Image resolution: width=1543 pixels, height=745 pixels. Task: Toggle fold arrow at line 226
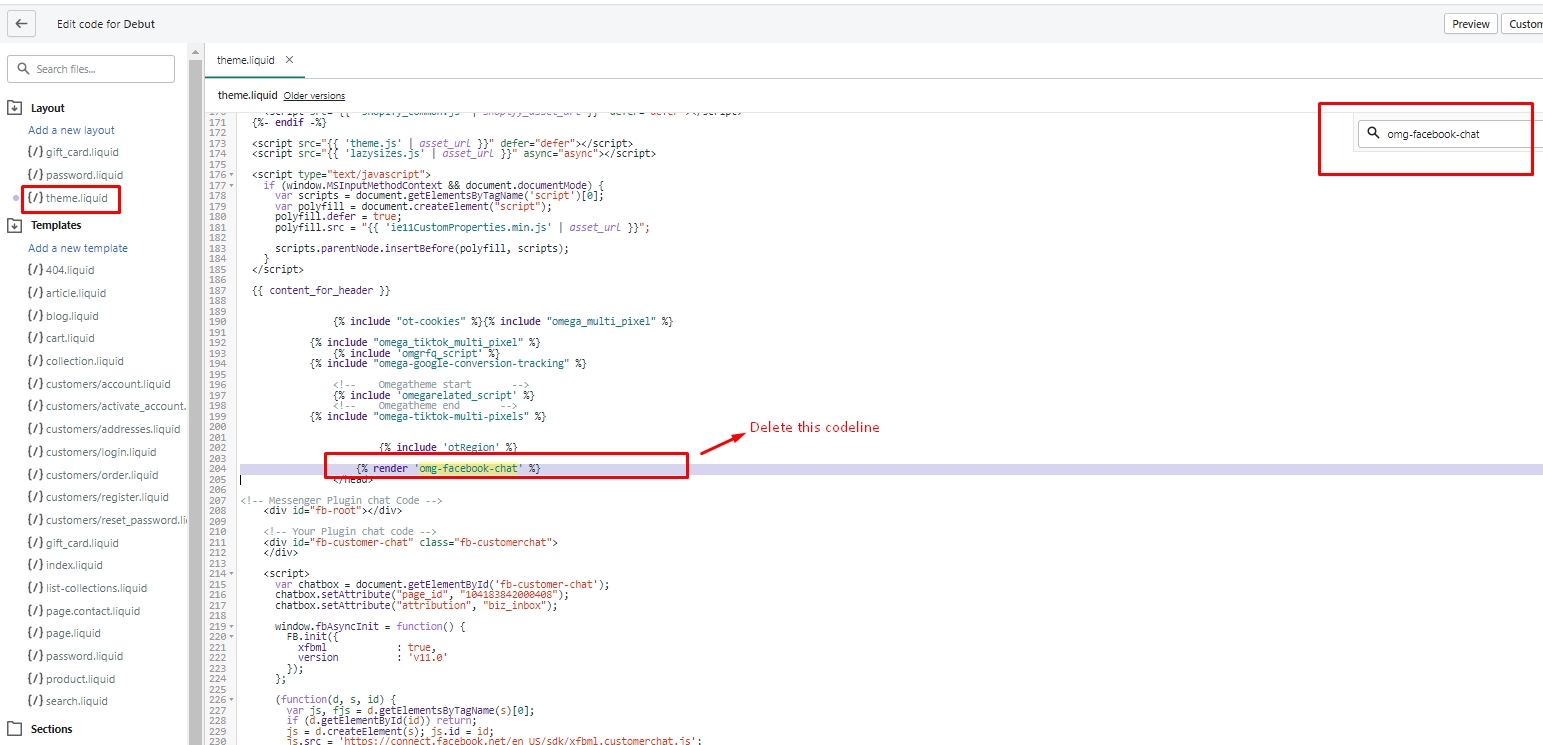point(232,699)
